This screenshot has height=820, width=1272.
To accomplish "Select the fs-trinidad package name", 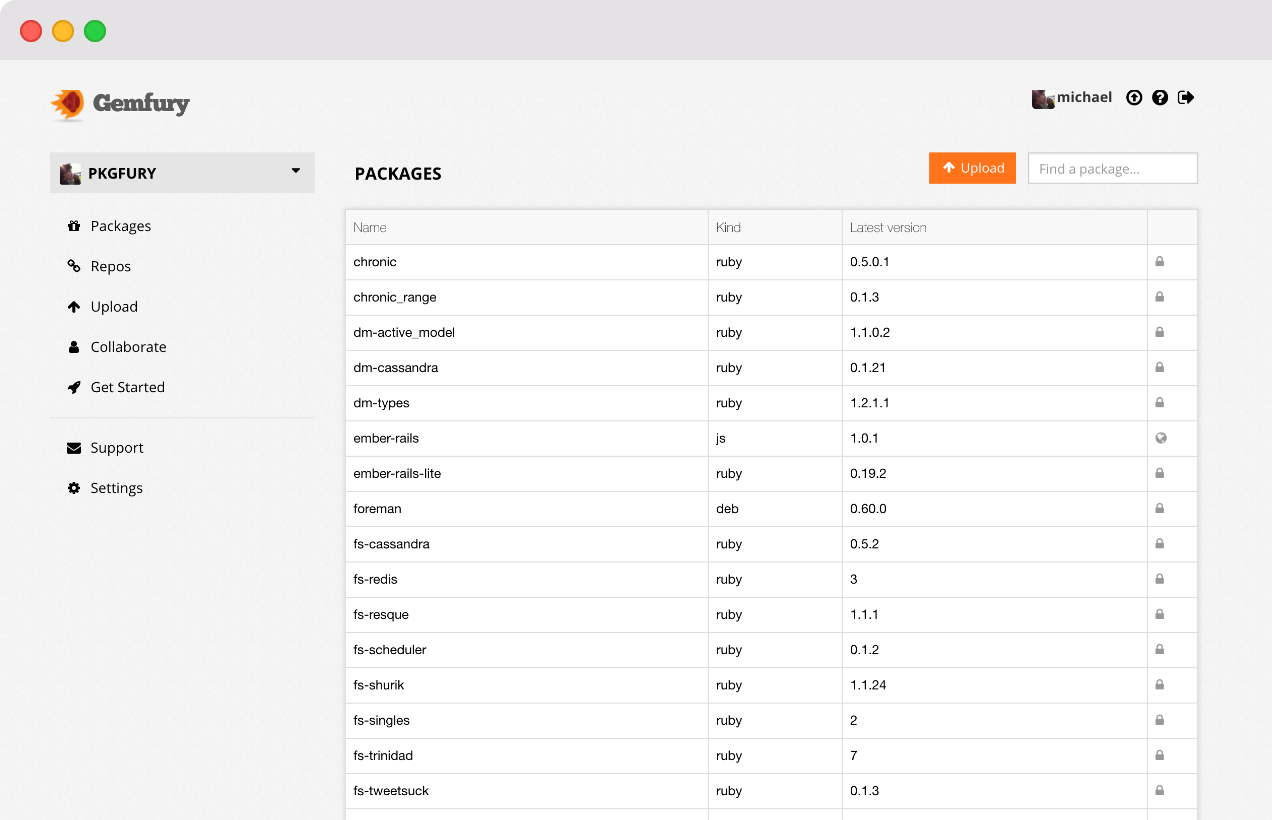I will (383, 755).
